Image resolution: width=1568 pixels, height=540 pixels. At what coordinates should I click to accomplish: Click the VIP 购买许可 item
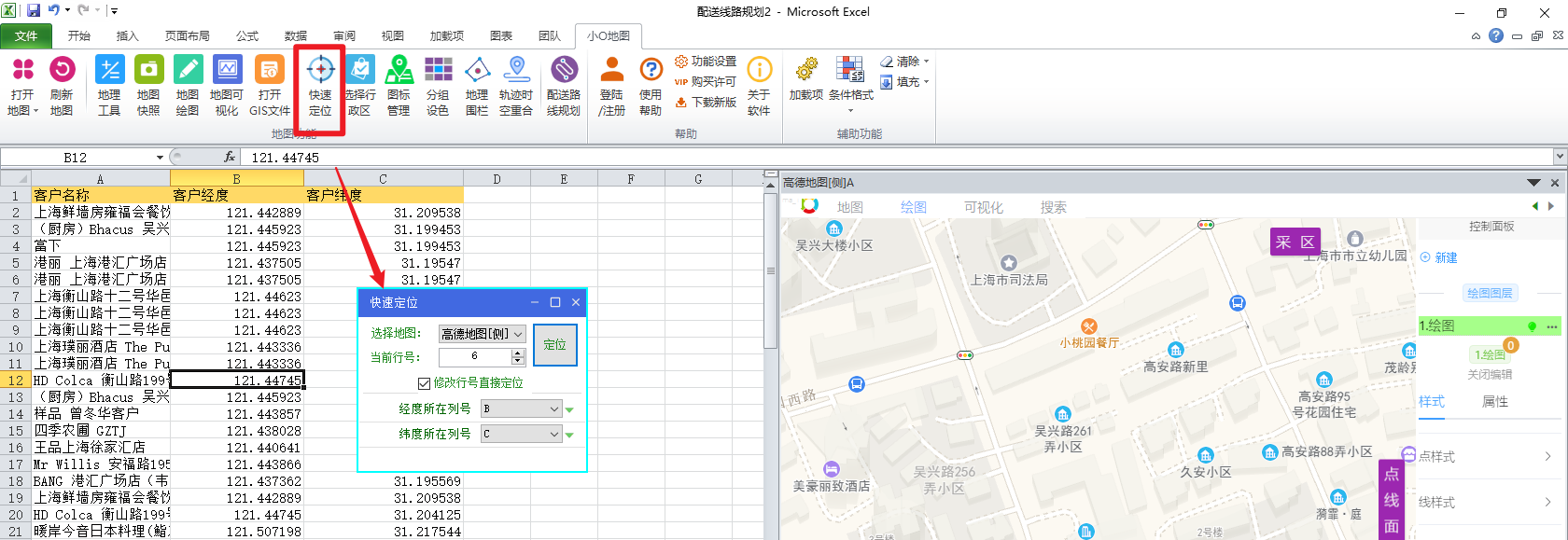point(706,82)
